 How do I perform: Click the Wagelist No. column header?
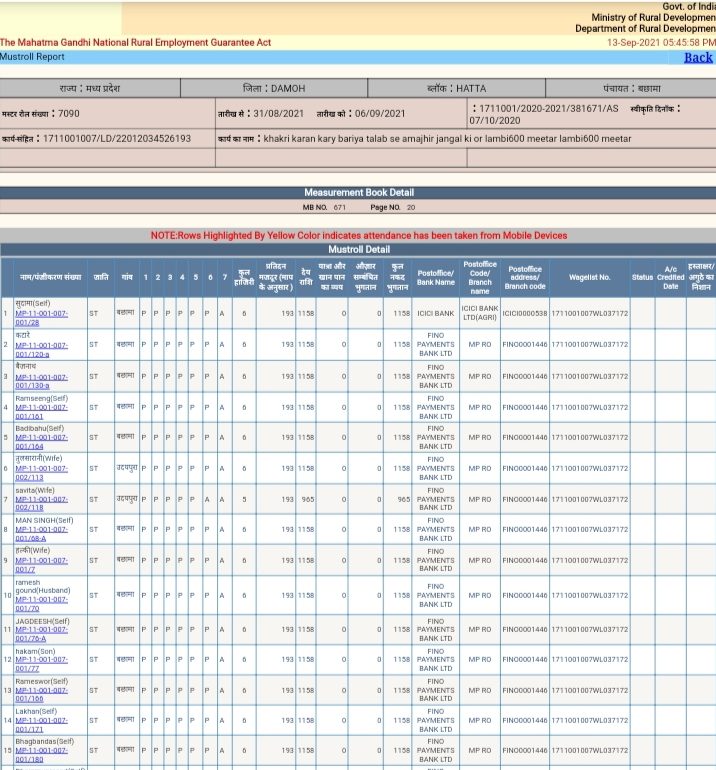pos(589,277)
